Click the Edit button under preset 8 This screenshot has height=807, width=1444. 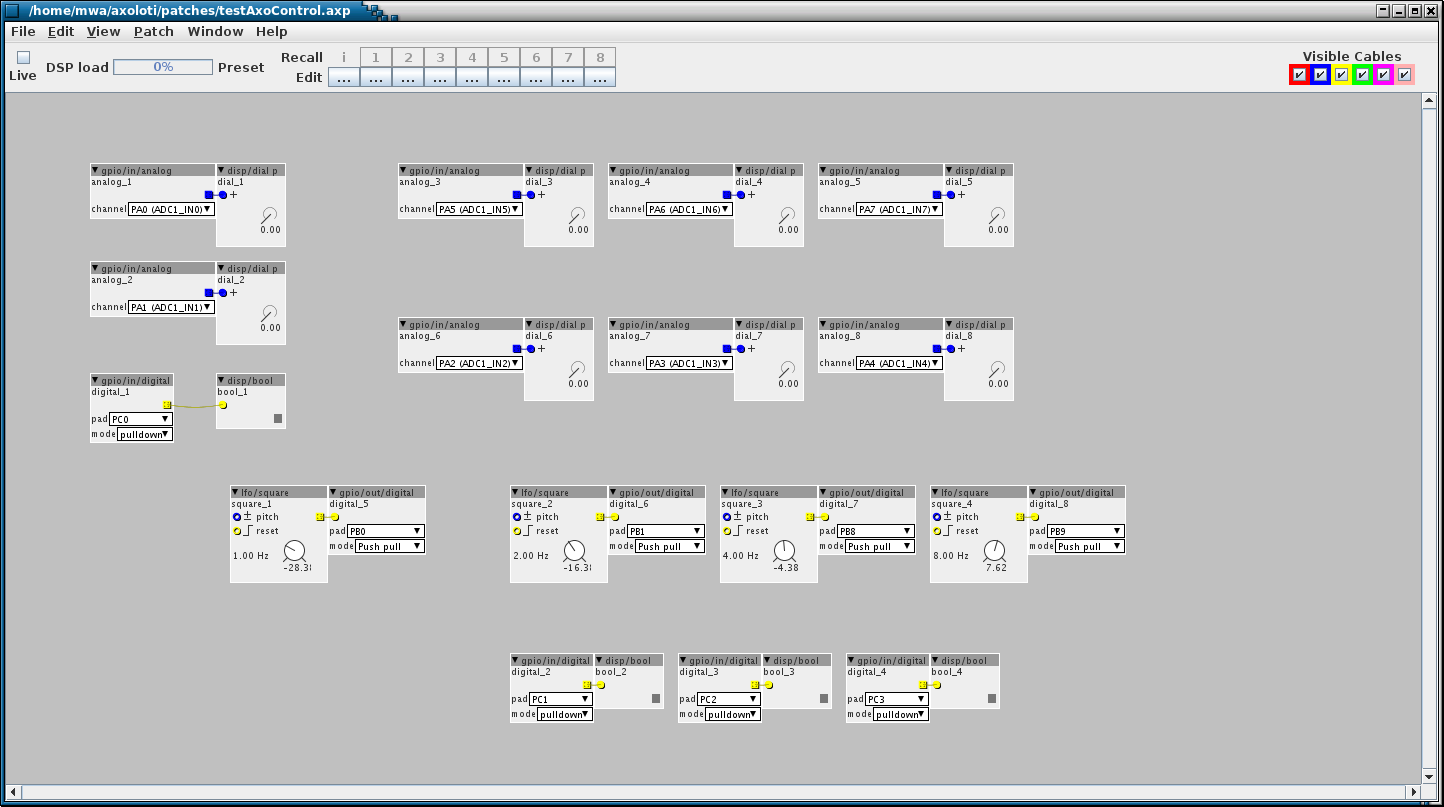click(x=600, y=78)
